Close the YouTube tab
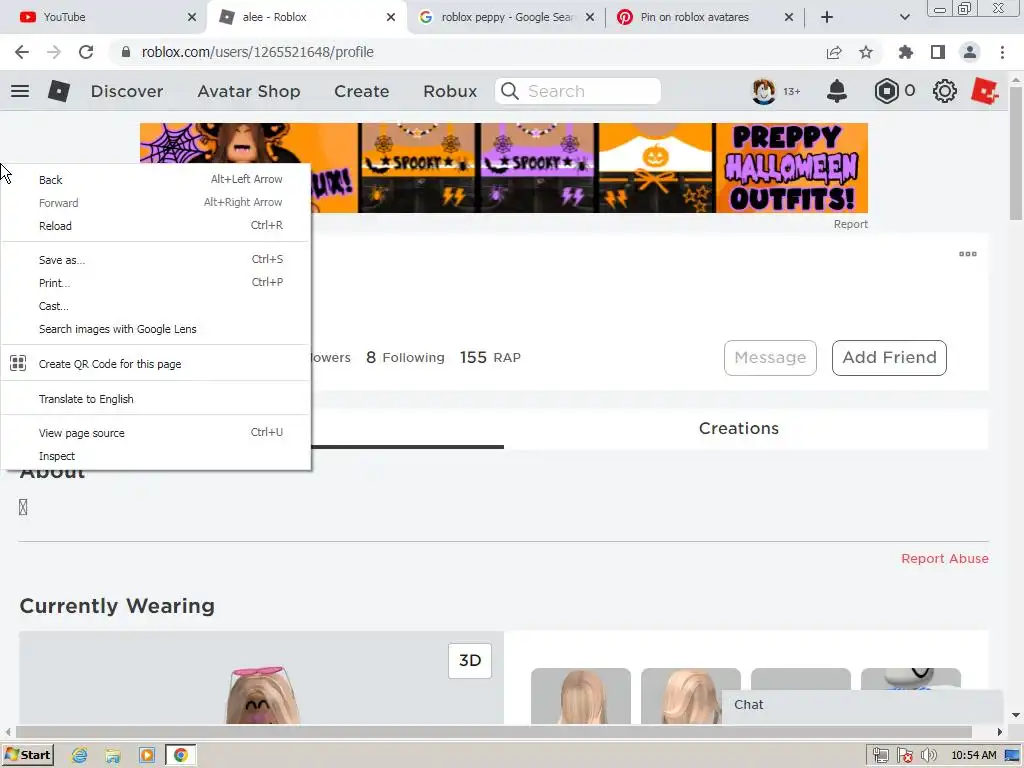Screen dimensions: 1024x768 pos(192,17)
